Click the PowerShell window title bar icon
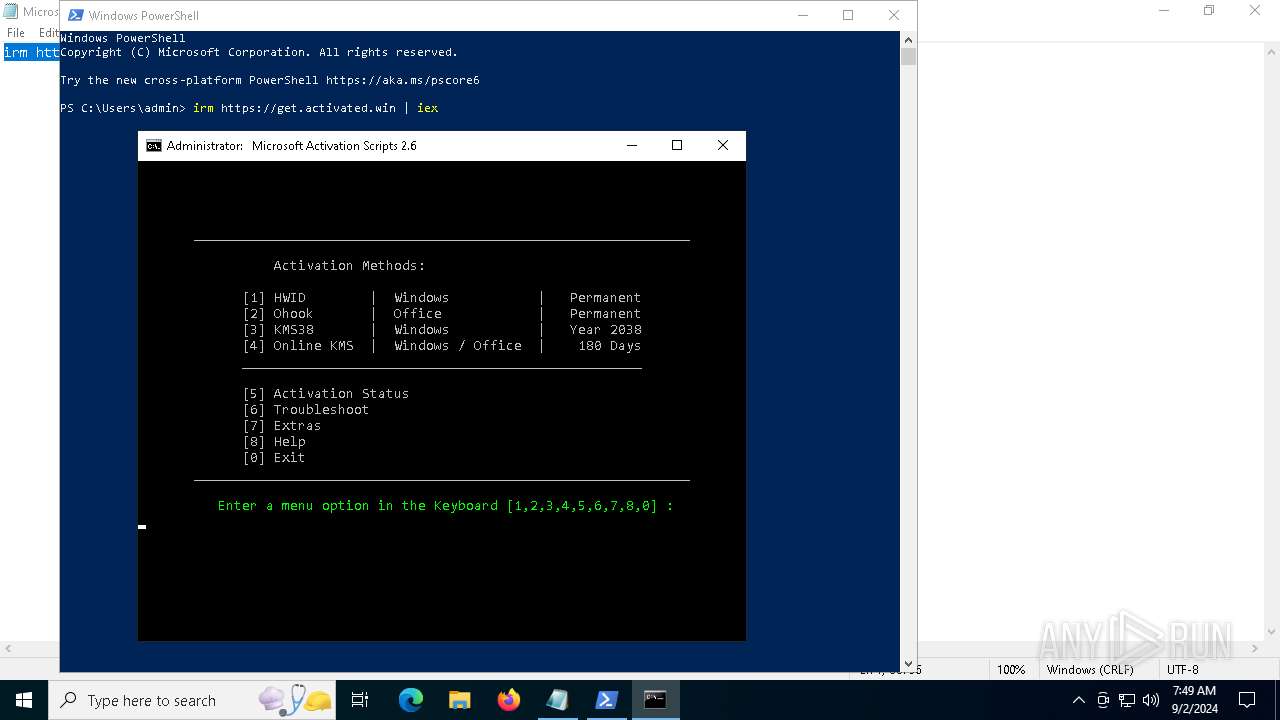Image resolution: width=1280 pixels, height=720 pixels. 75,15
